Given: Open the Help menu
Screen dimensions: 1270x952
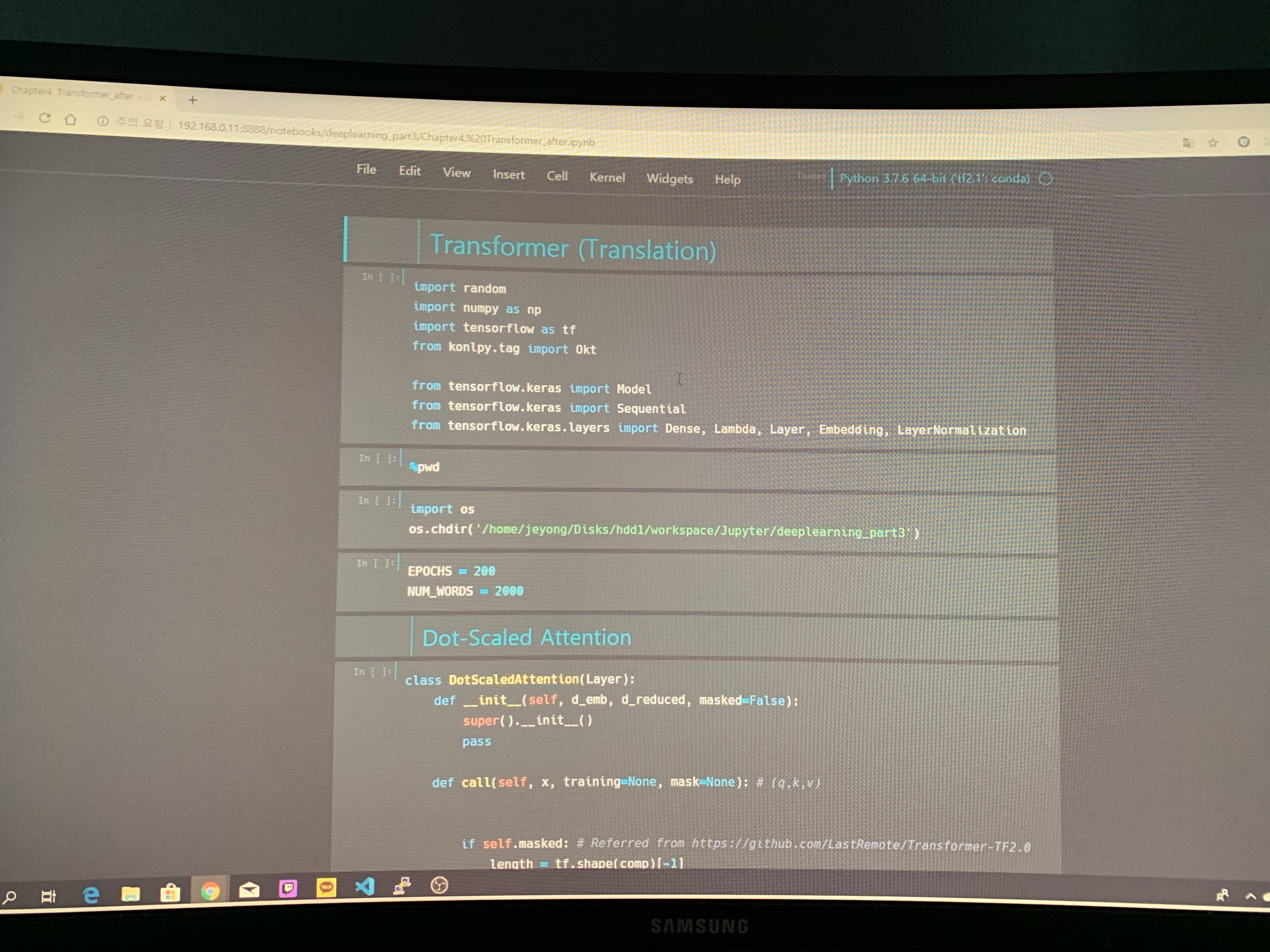Looking at the screenshot, I should pyautogui.click(x=727, y=180).
